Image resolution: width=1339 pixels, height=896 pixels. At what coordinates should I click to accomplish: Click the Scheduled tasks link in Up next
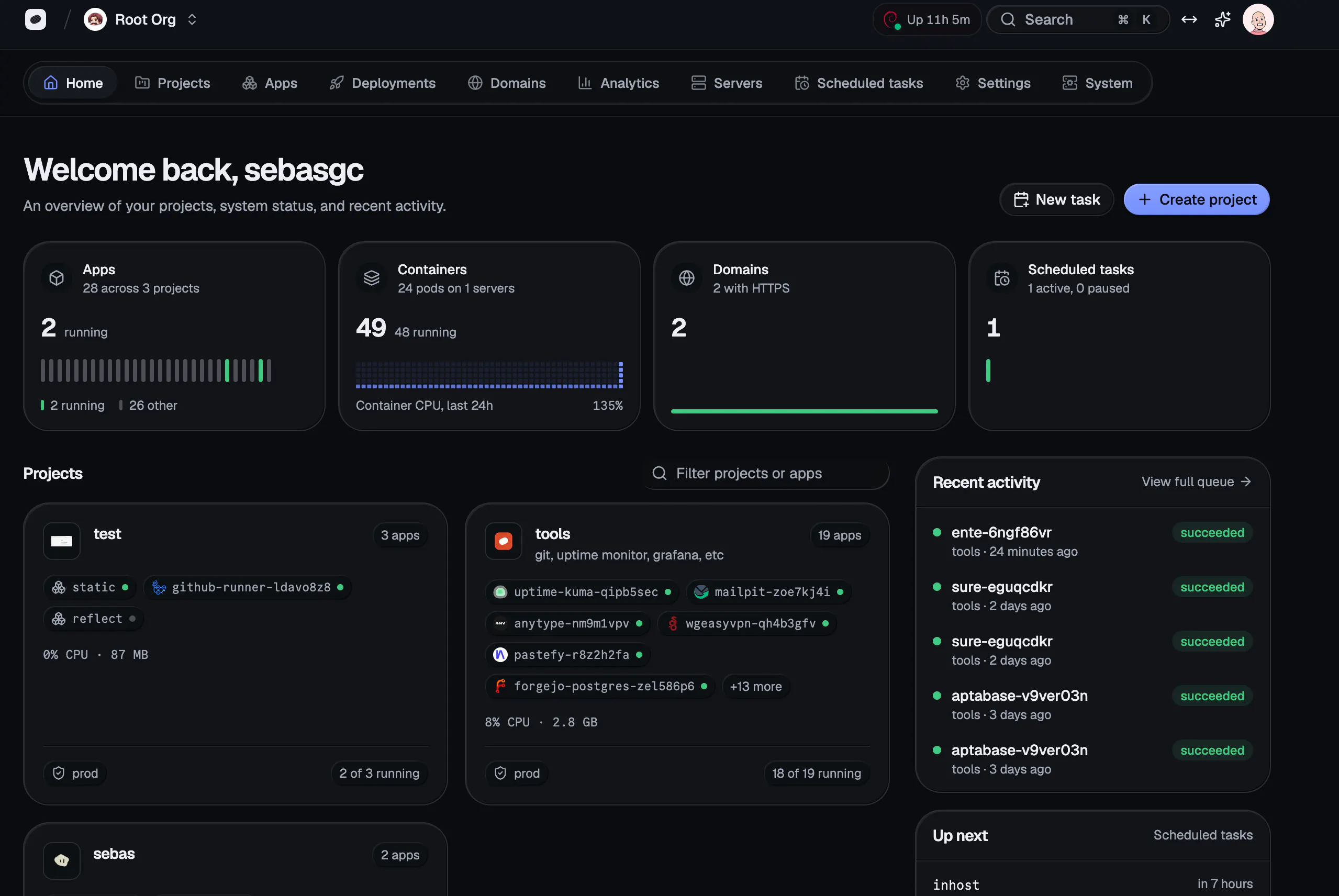coord(1202,835)
